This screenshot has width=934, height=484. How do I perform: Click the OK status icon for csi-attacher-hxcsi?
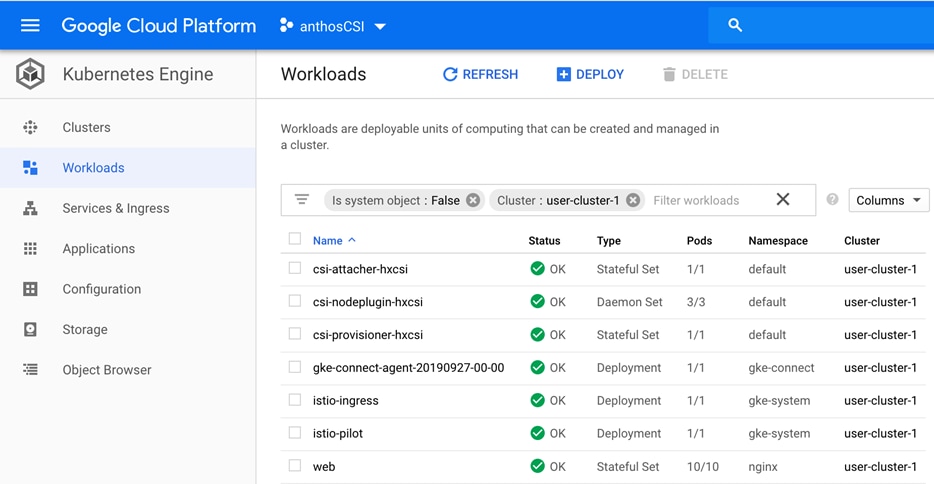(537, 268)
